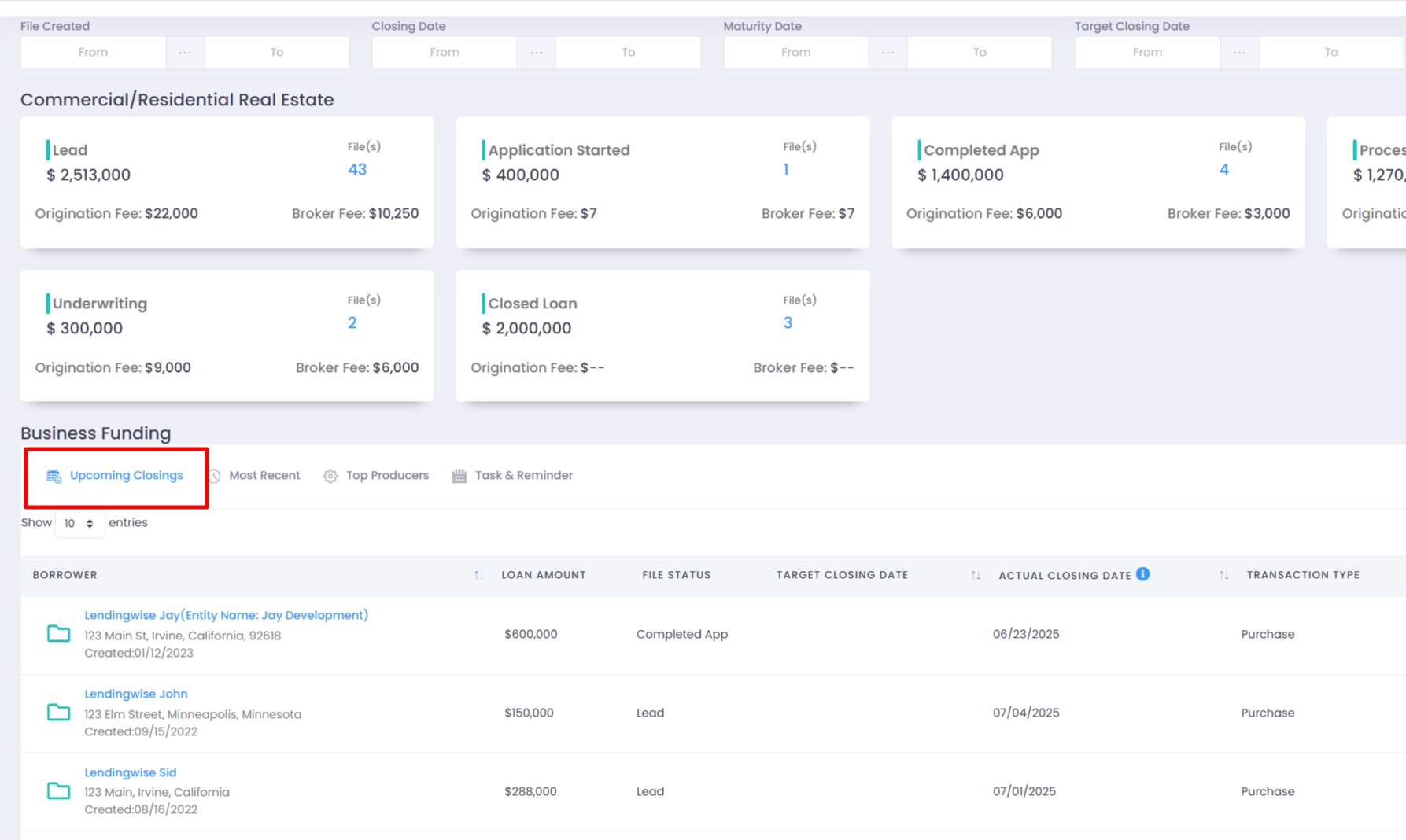The width and height of the screenshot is (1406, 840).
Task: Click the $2,000,000 Closed Loan total
Action: tap(527, 328)
